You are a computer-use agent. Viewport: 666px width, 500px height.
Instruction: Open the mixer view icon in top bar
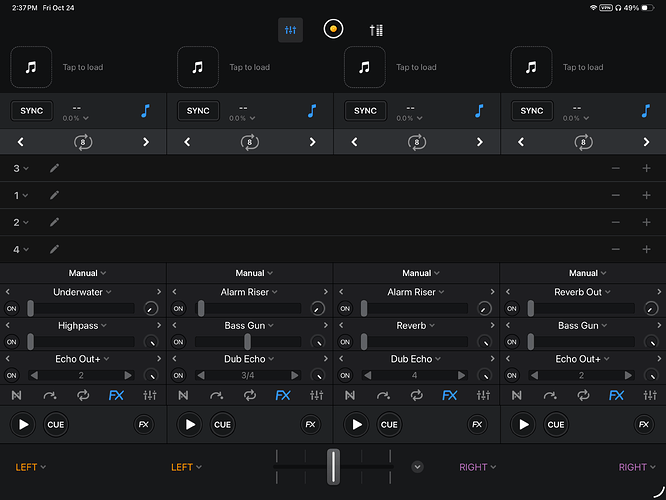pyautogui.click(x=290, y=30)
